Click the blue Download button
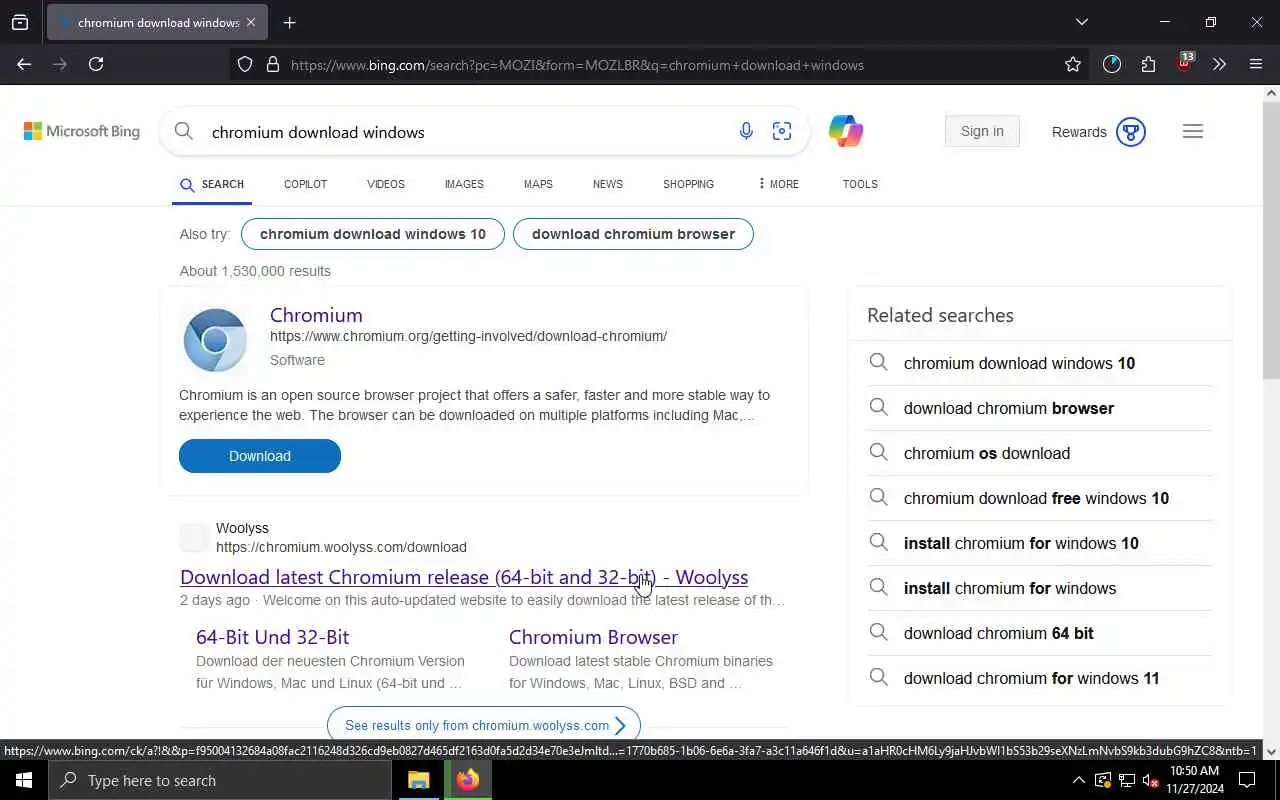 (x=260, y=456)
